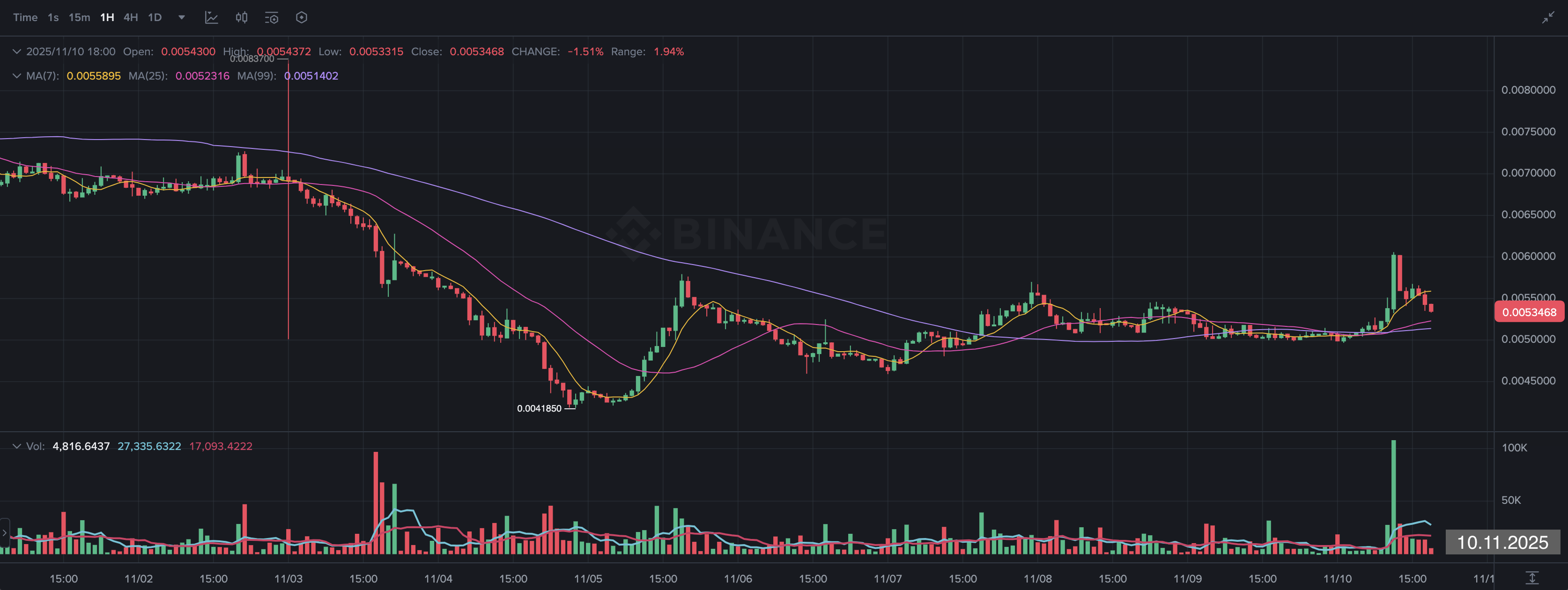The width and height of the screenshot is (1568, 590).
Task: Click the auto-scale icon at bottom right
Action: [1532, 577]
